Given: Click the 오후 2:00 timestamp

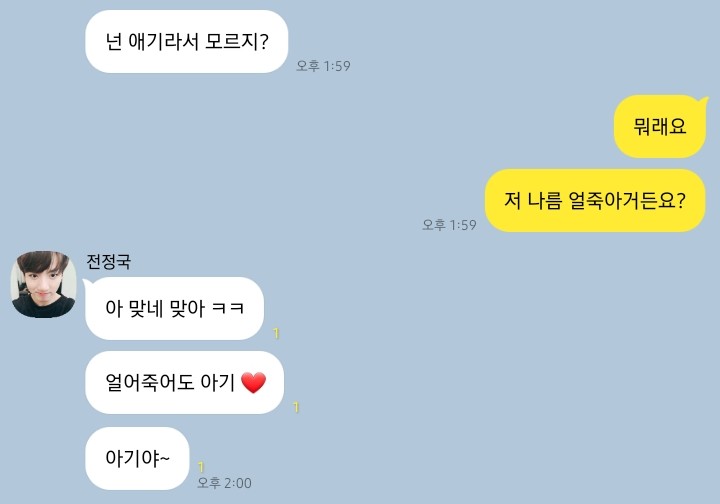Looking at the screenshot, I should [x=224, y=483].
